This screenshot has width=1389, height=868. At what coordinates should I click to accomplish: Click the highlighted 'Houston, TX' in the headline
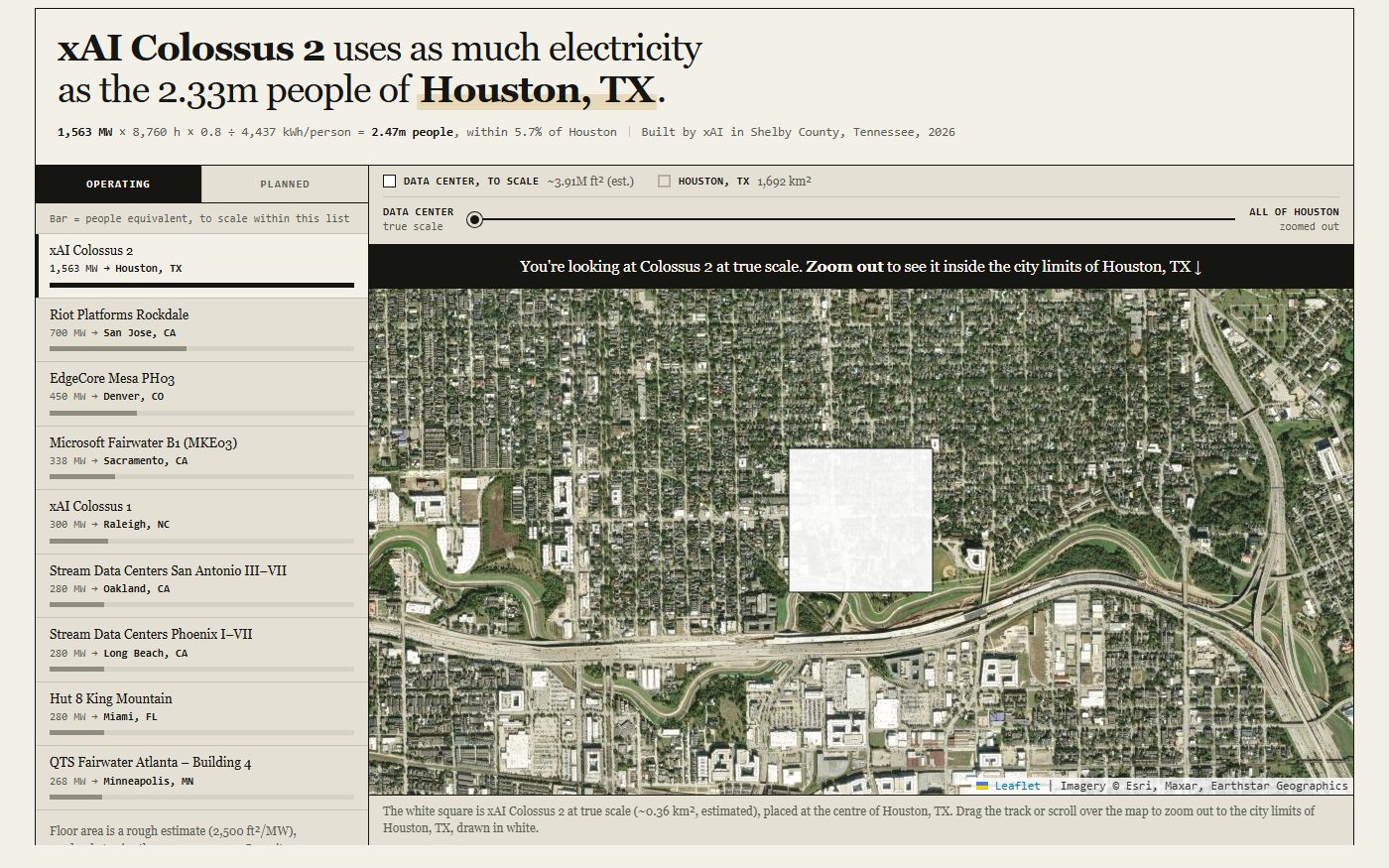point(537,90)
